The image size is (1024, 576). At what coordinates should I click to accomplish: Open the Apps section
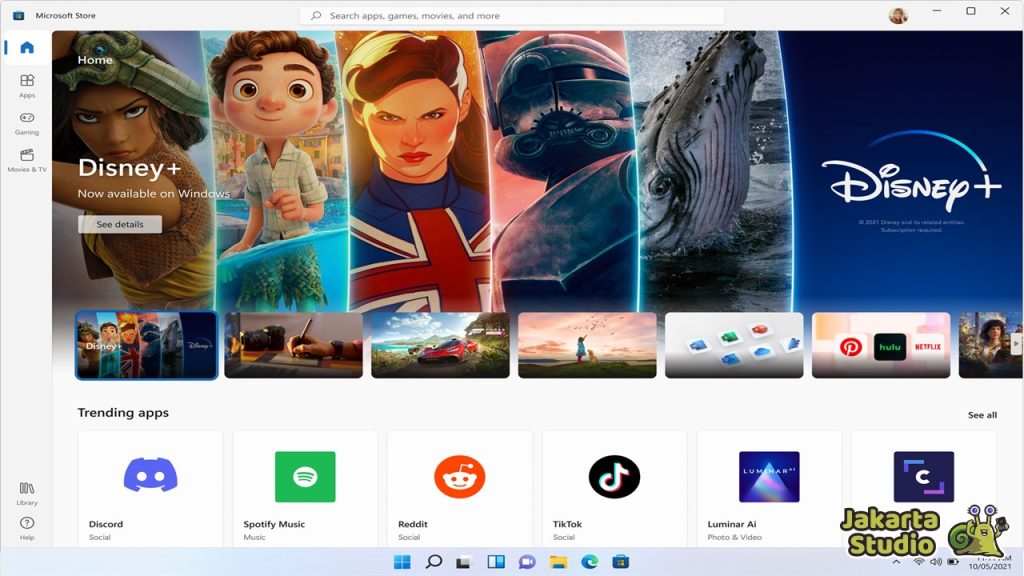[27, 86]
